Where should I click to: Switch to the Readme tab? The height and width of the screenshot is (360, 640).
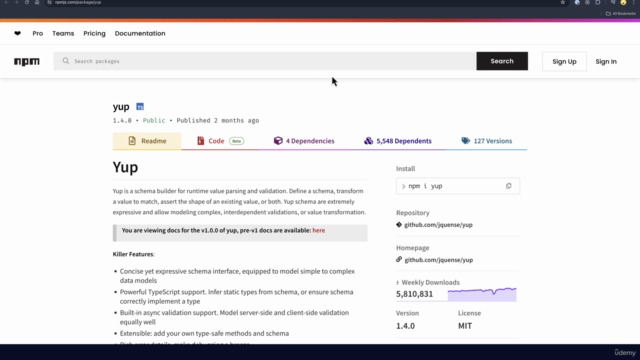147,141
